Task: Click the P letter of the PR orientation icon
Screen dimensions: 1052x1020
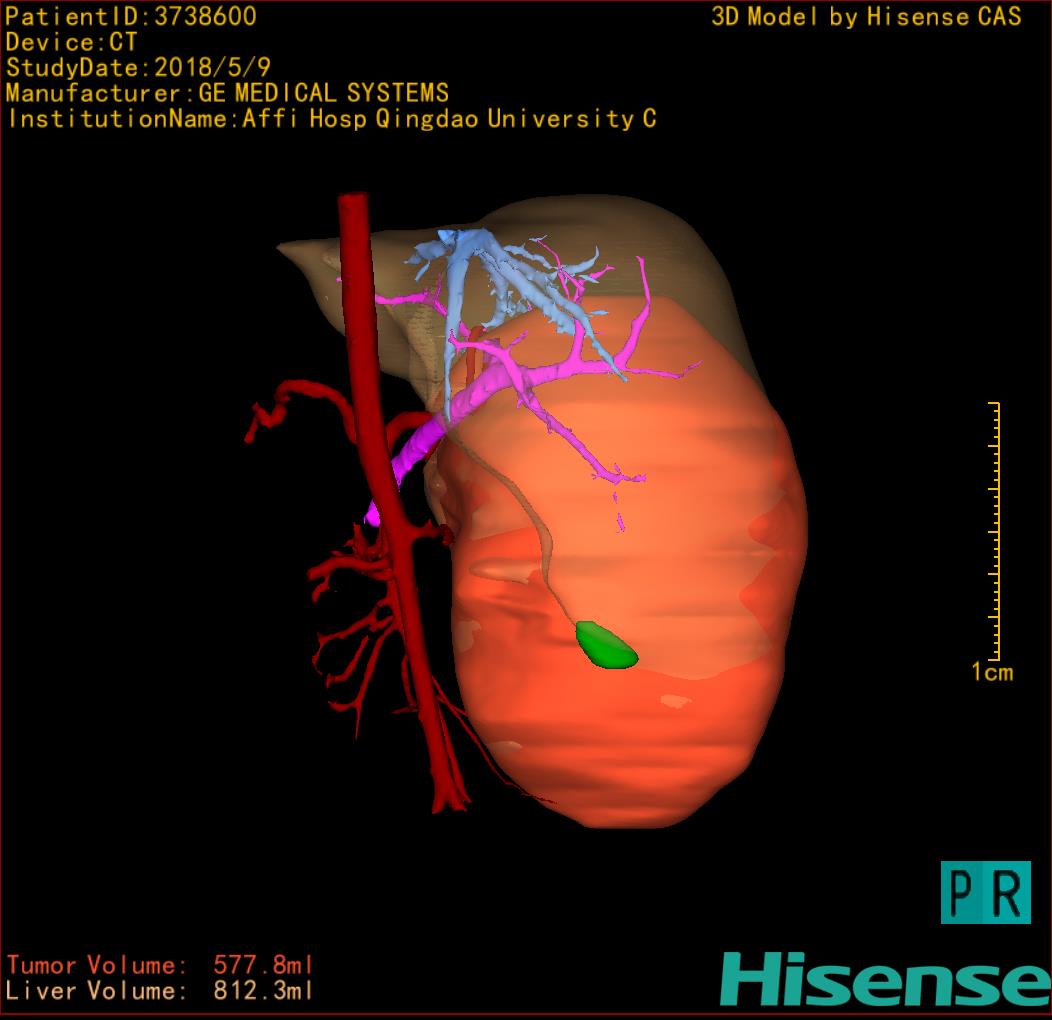Action: point(962,892)
